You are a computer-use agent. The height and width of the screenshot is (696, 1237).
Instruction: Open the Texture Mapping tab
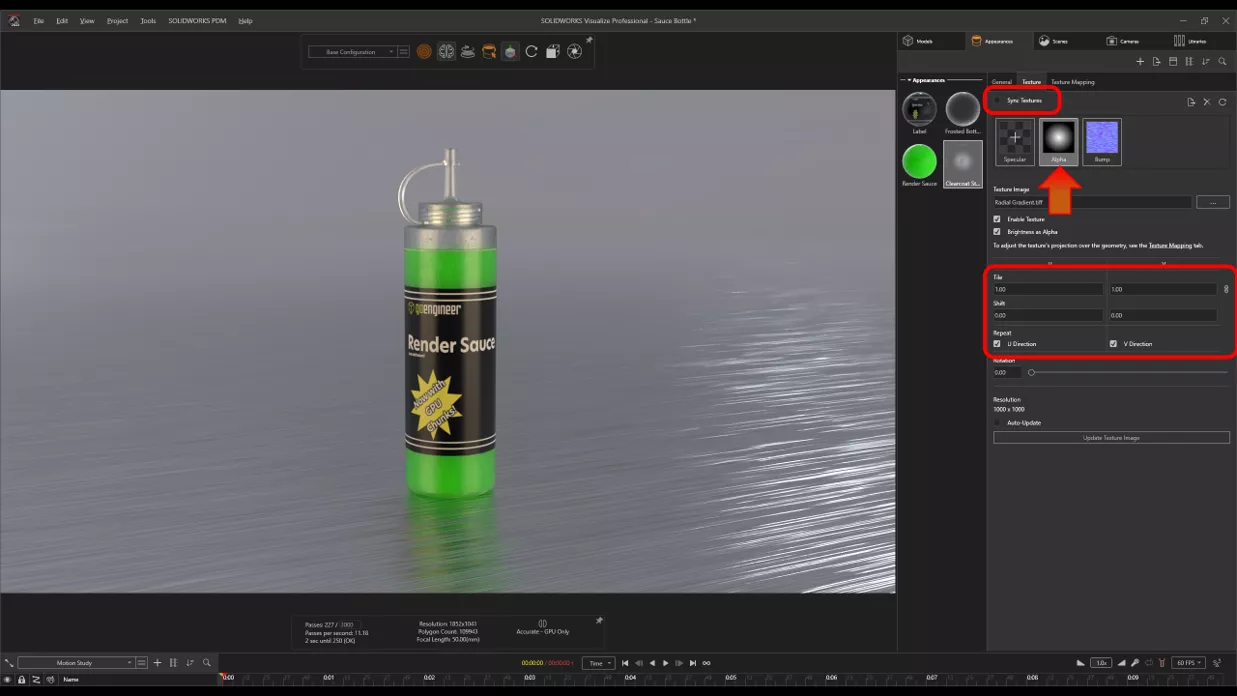1072,82
